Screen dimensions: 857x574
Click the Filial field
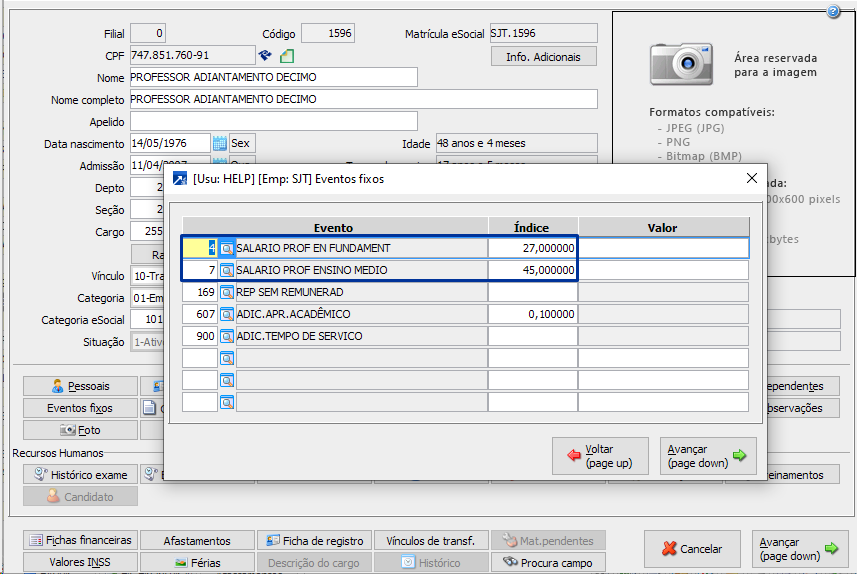(x=148, y=33)
